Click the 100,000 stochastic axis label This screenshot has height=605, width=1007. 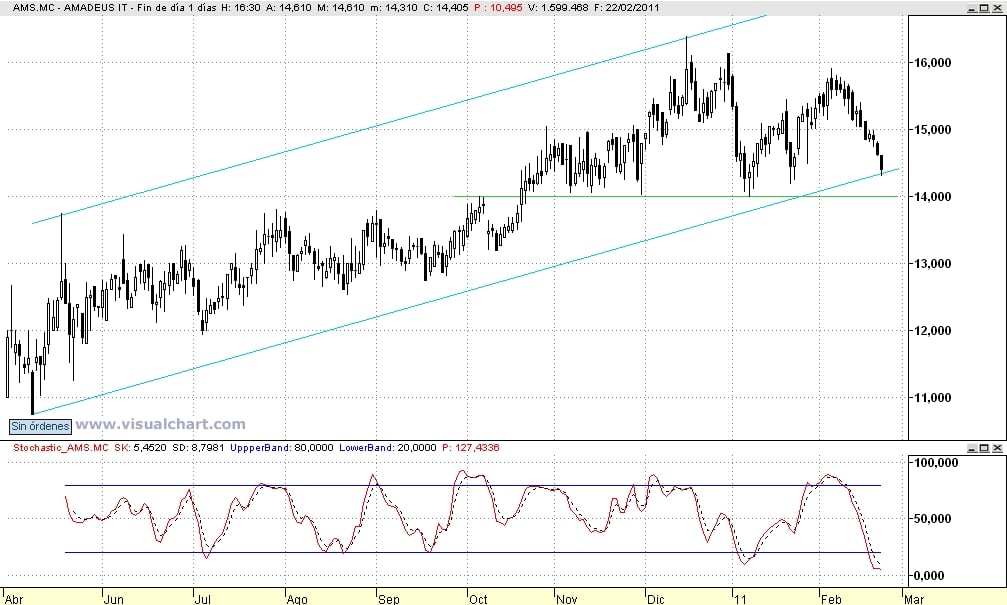(935, 462)
